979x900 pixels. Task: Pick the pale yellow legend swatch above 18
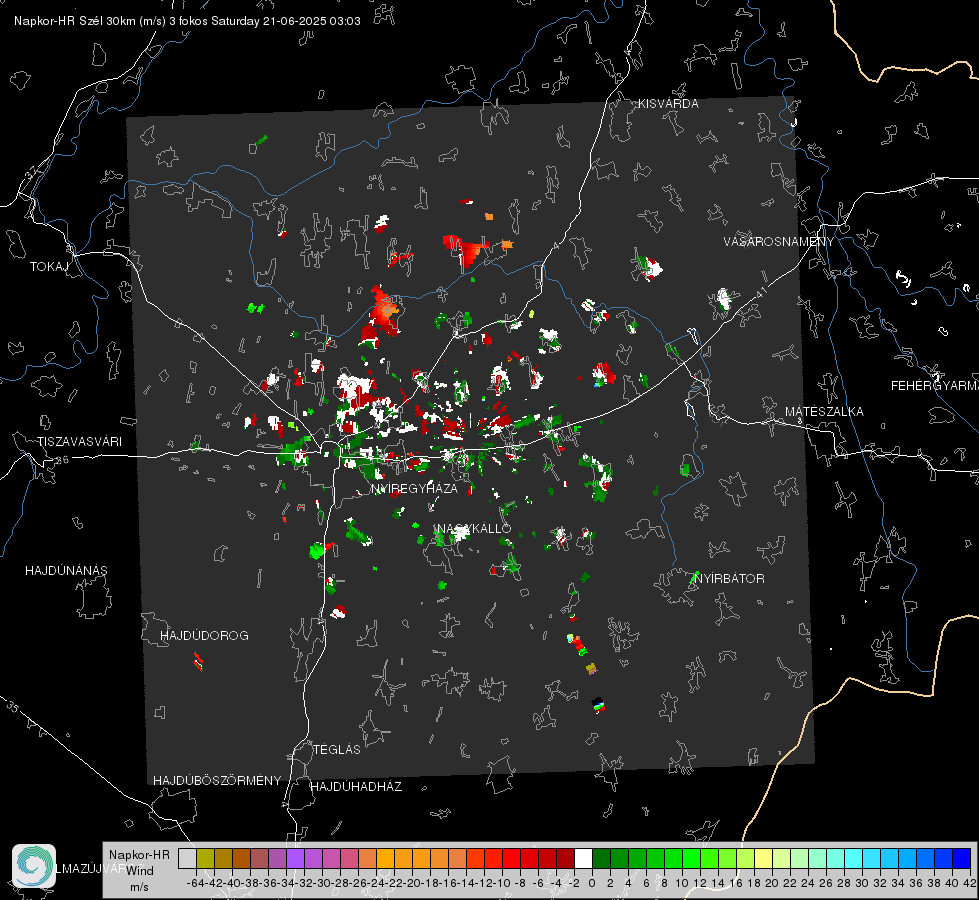pyautogui.click(x=764, y=859)
